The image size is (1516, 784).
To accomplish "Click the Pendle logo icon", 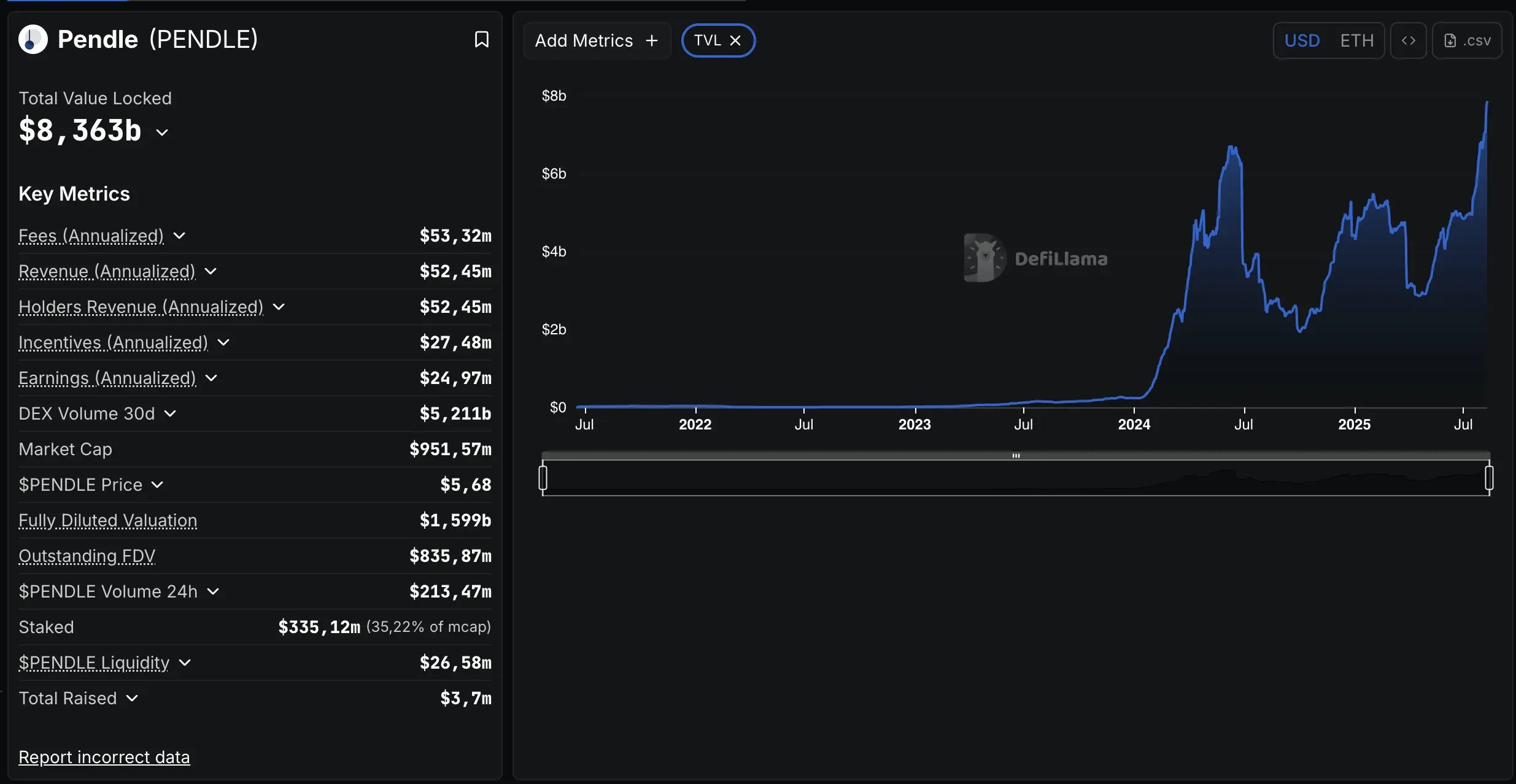I will [x=33, y=40].
